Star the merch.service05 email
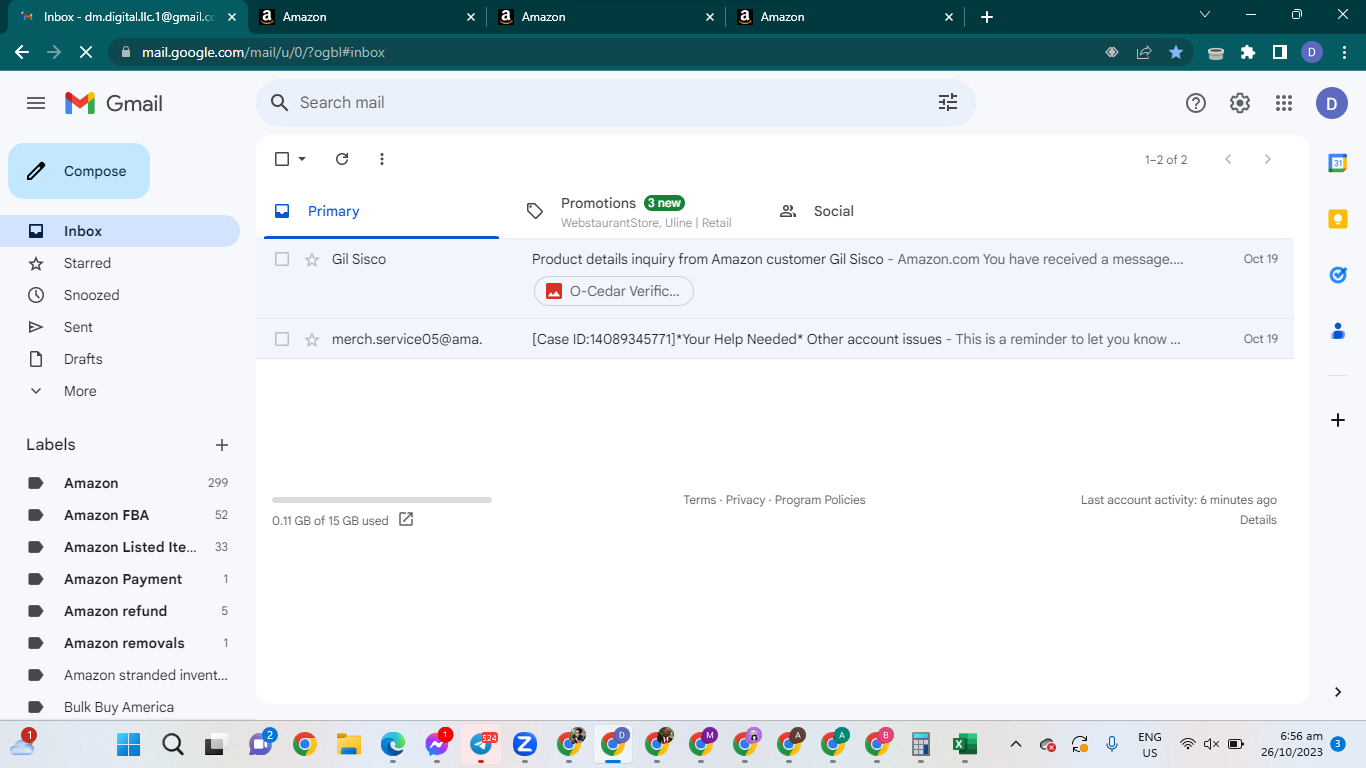Viewport: 1366px width, 768px height. (x=312, y=339)
